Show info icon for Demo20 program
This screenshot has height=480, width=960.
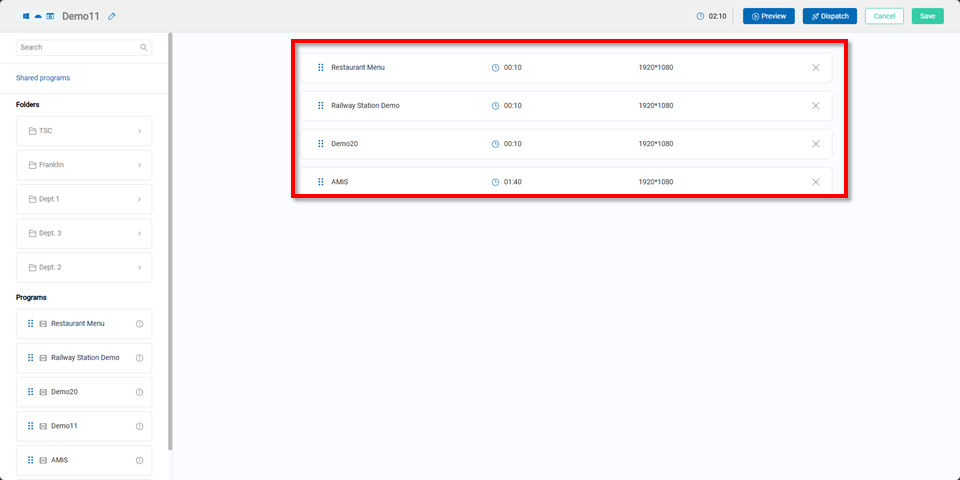click(139, 392)
